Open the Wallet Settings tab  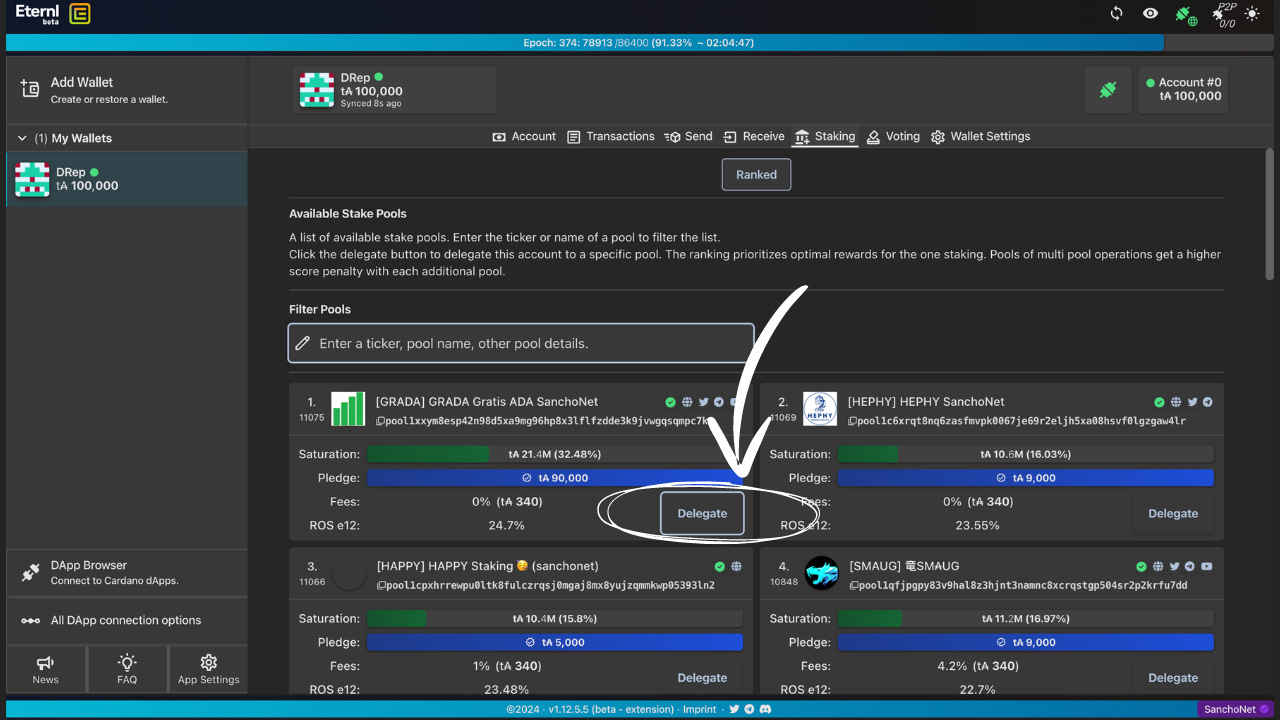[x=980, y=137]
